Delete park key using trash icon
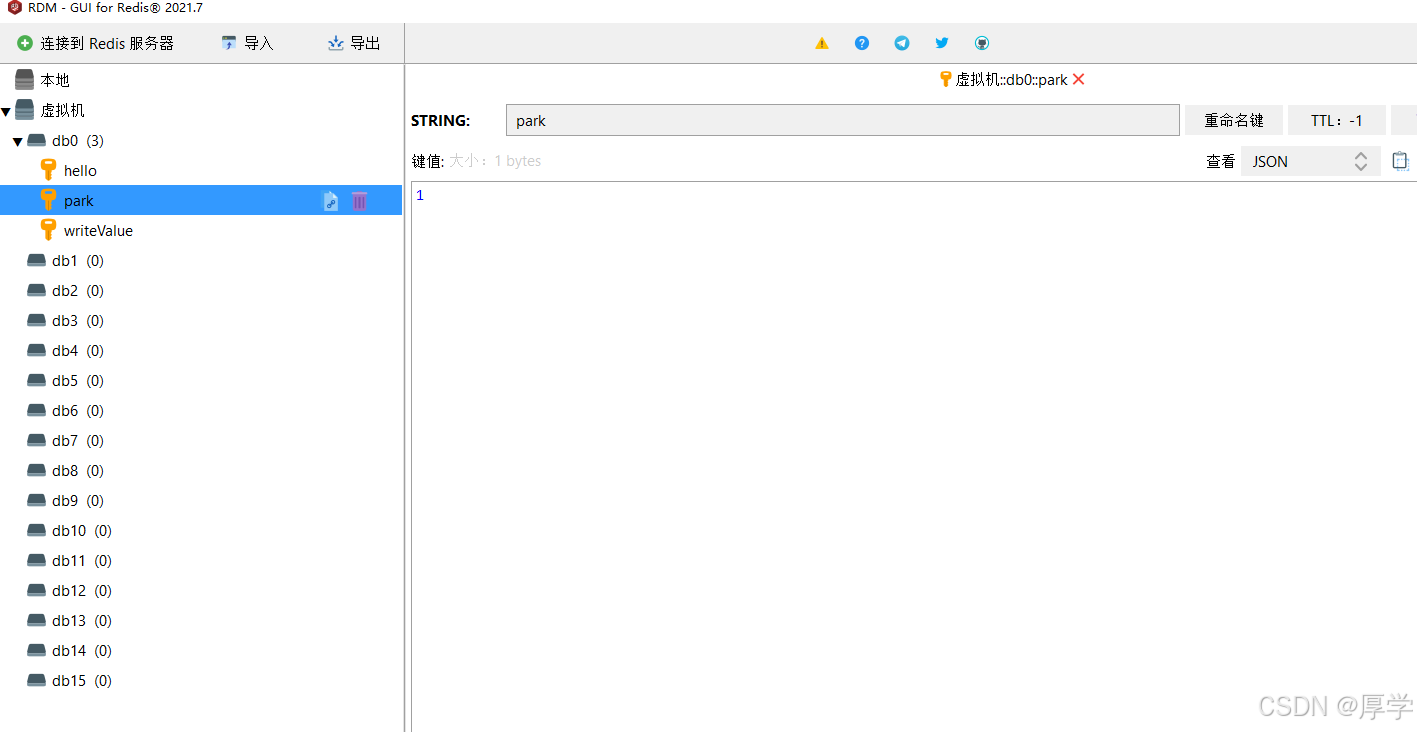The image size is (1417, 732). (359, 201)
